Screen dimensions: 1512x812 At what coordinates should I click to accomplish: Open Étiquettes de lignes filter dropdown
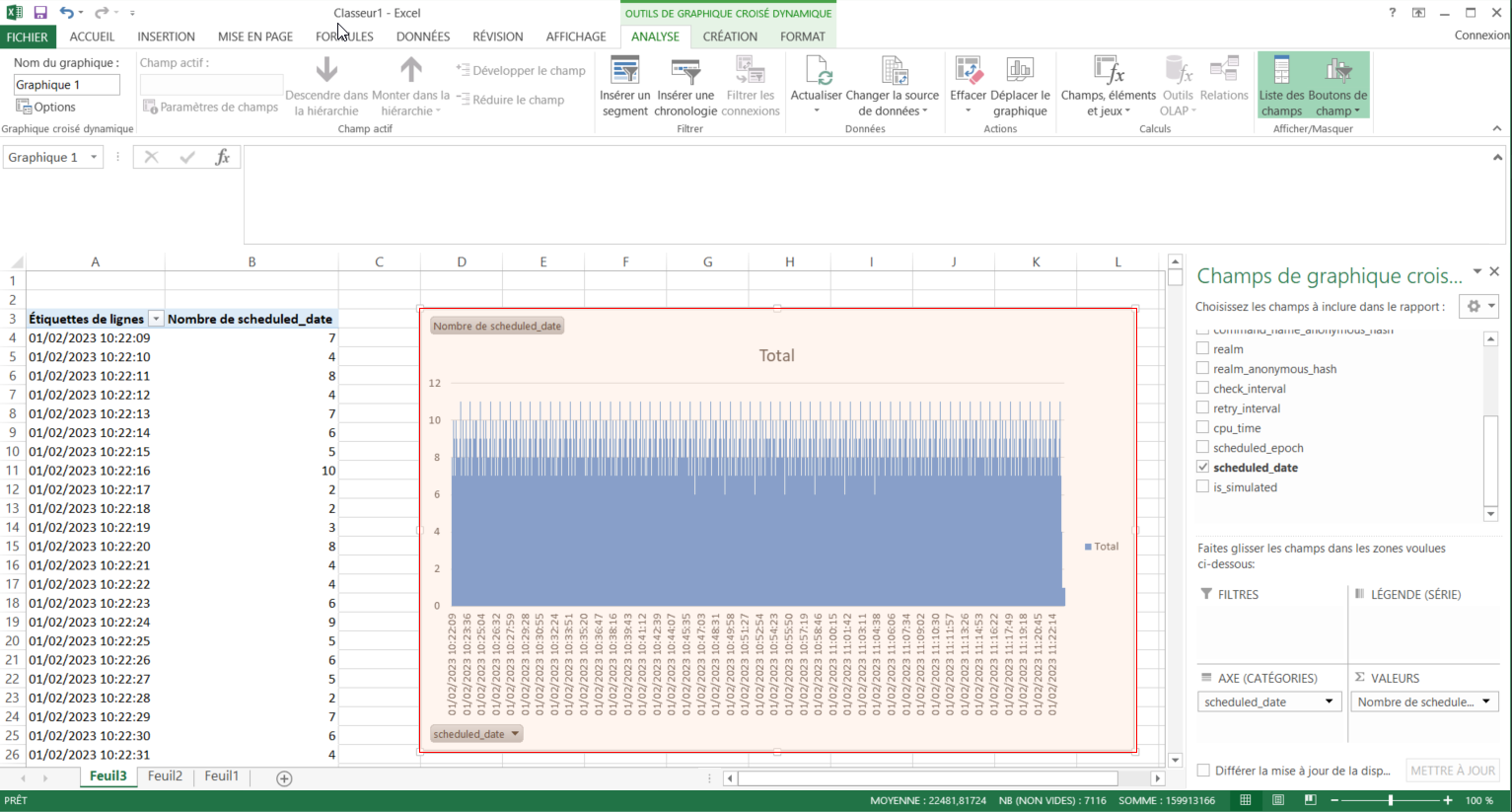pyautogui.click(x=156, y=319)
